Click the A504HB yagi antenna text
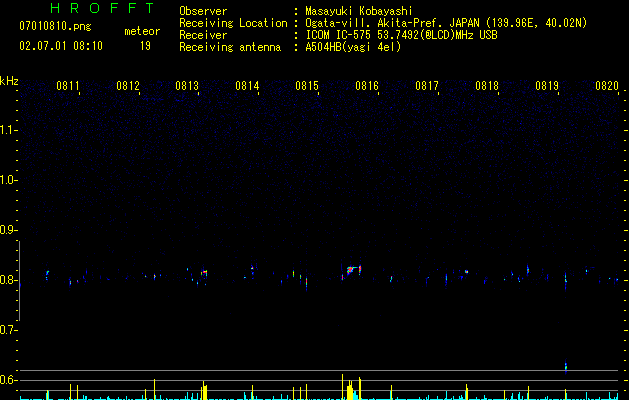The height and width of the screenshot is (400, 629). coord(353,47)
